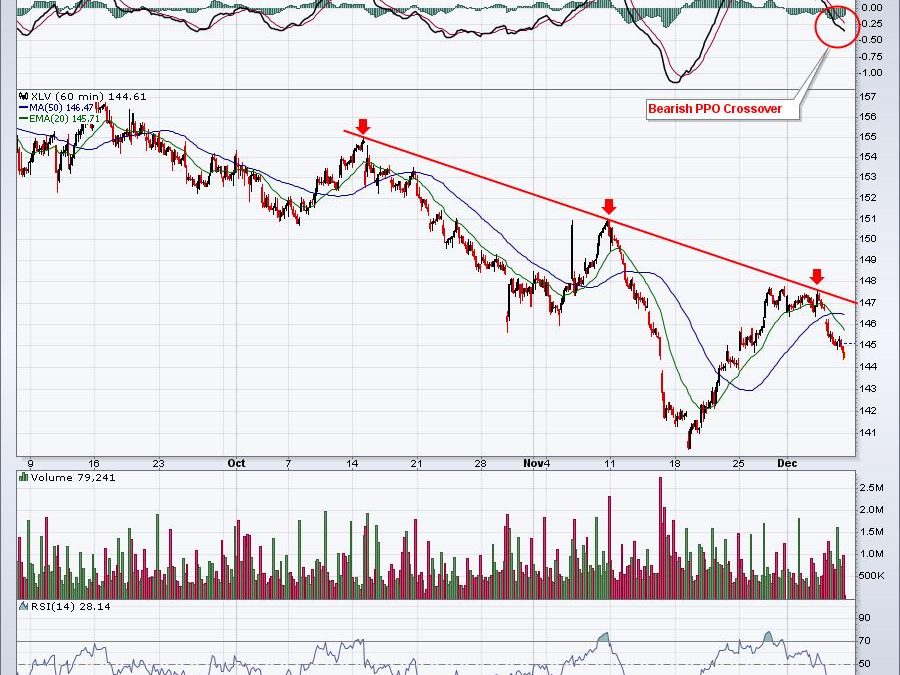This screenshot has height=675, width=900.
Task: Click the 0.00 PPO axis label
Action: (872, 7)
